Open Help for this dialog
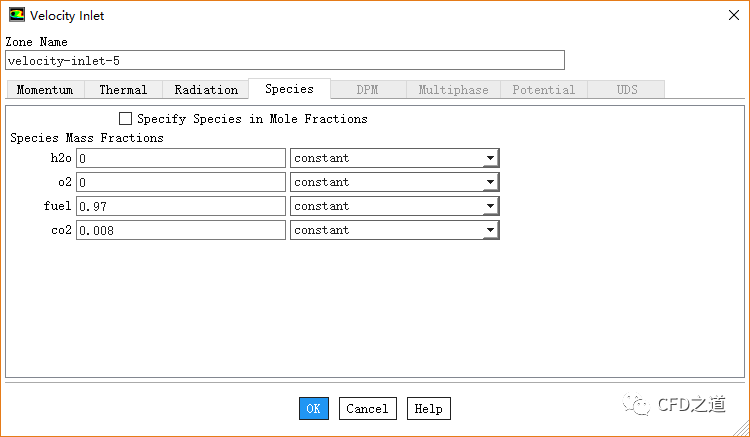The height and width of the screenshot is (437, 750). (x=428, y=408)
